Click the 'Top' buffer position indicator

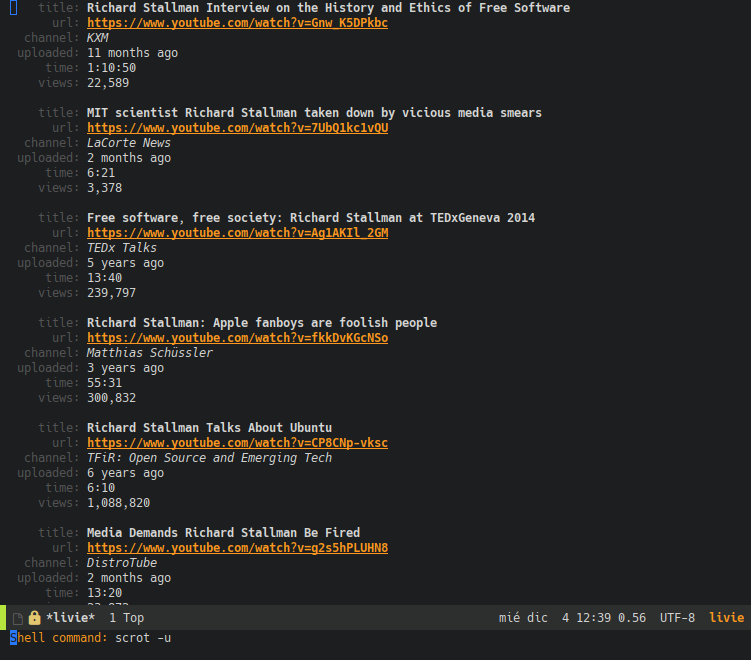[133, 618]
